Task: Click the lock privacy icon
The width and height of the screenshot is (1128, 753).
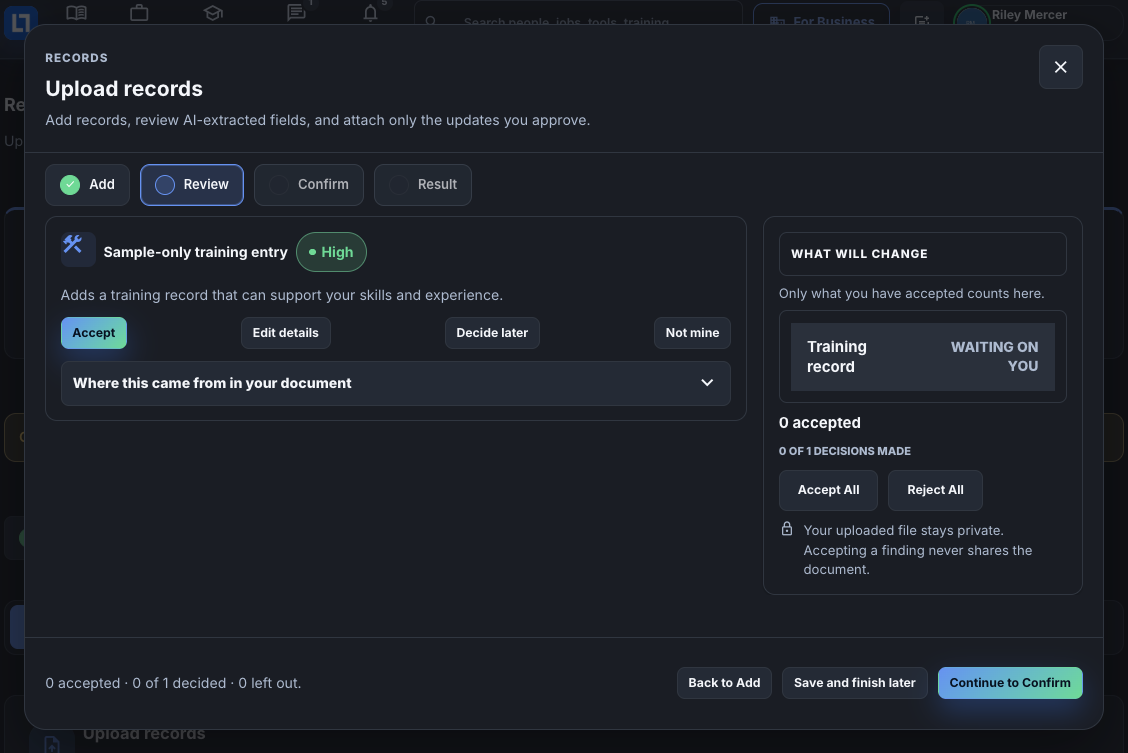Action: [x=787, y=529]
